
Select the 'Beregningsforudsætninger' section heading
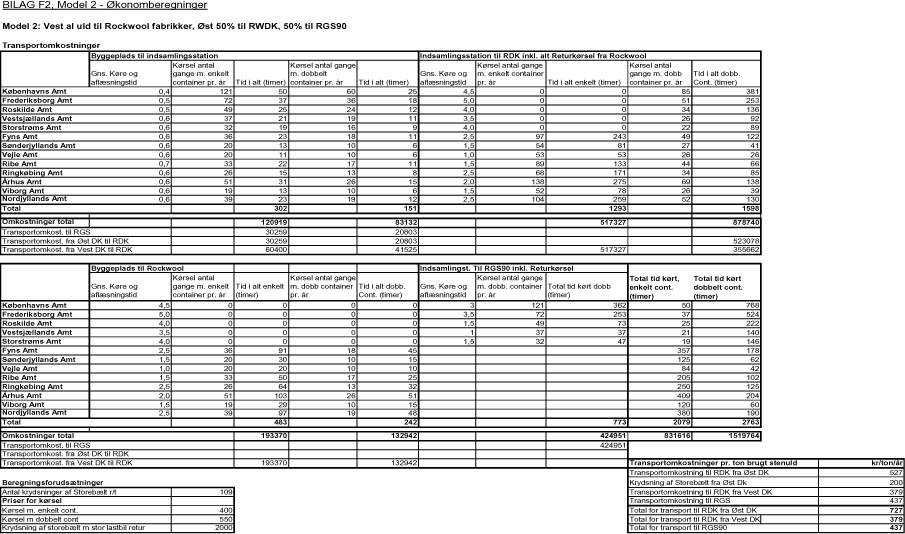51,480
